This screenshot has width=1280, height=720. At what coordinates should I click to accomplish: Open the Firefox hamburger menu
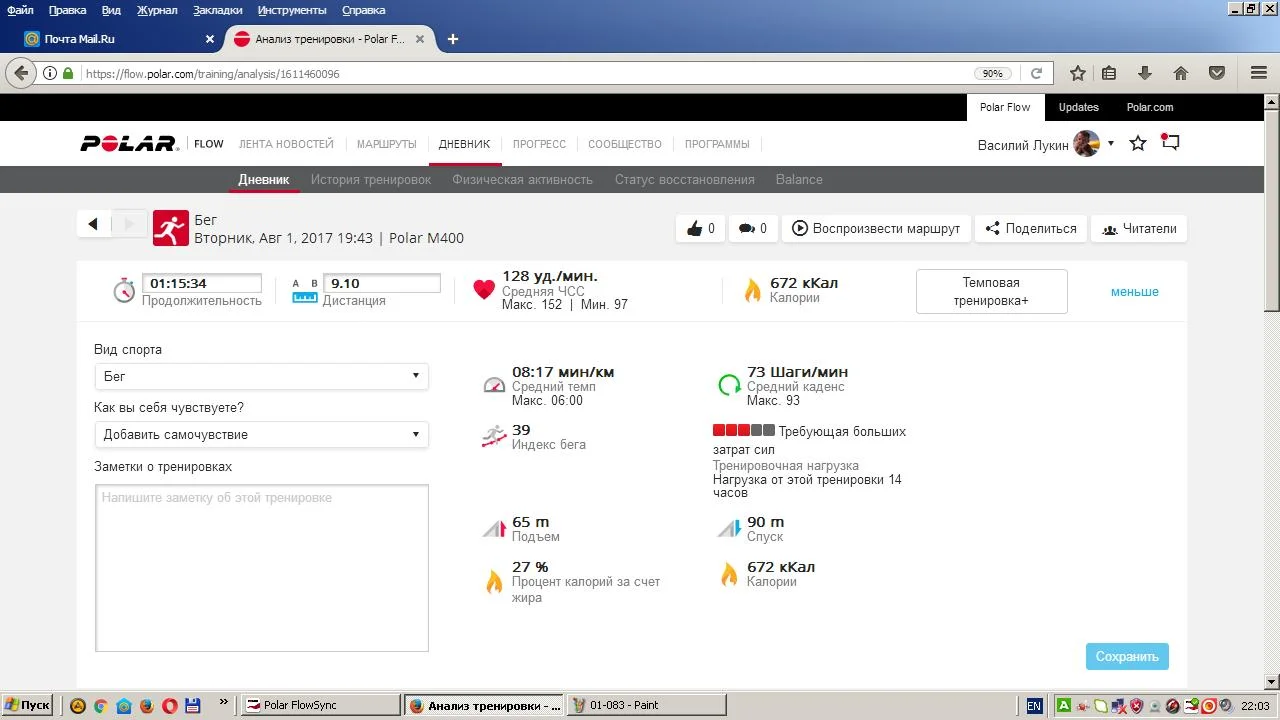point(1259,73)
